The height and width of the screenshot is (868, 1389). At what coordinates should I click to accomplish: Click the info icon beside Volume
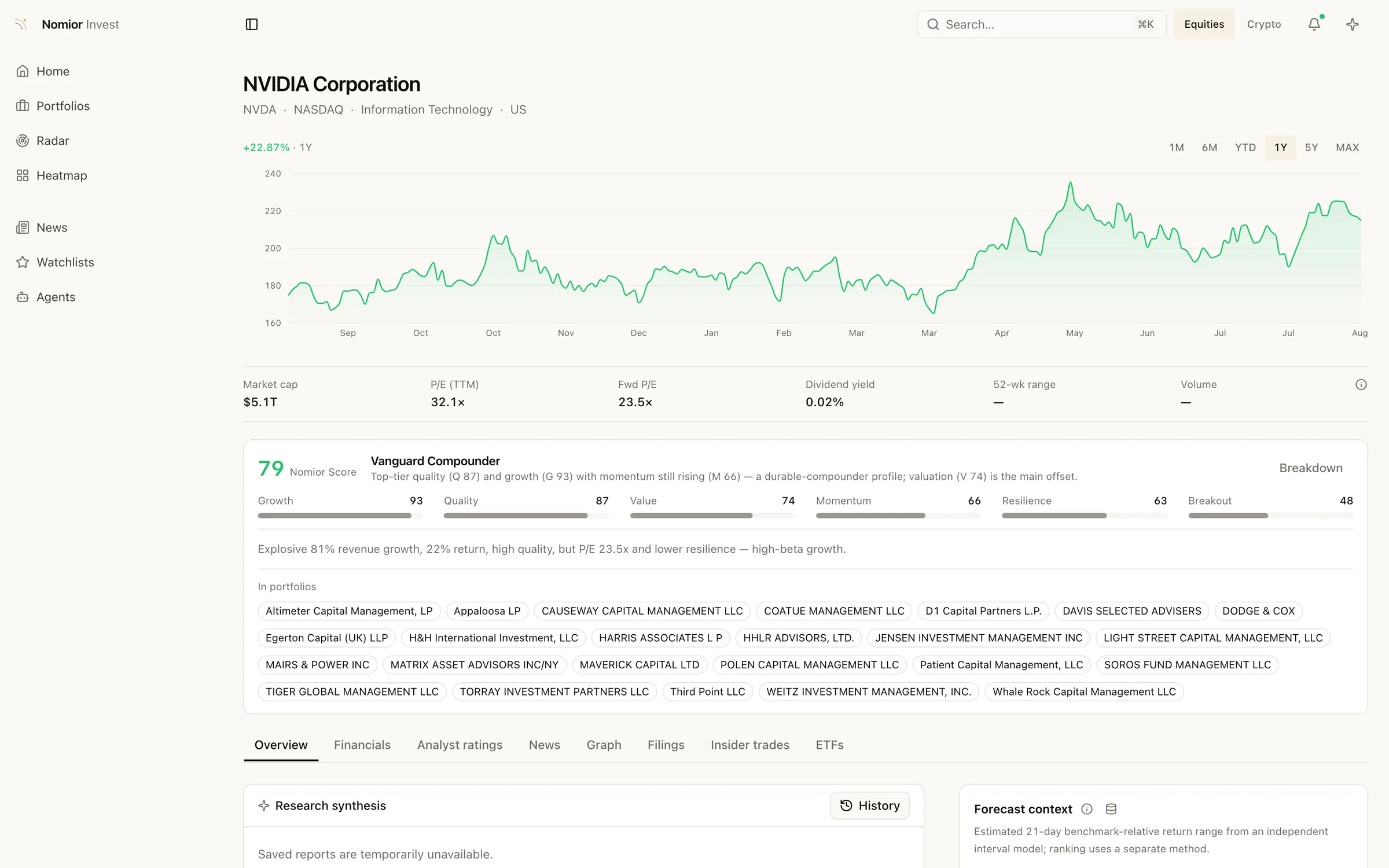(1361, 385)
